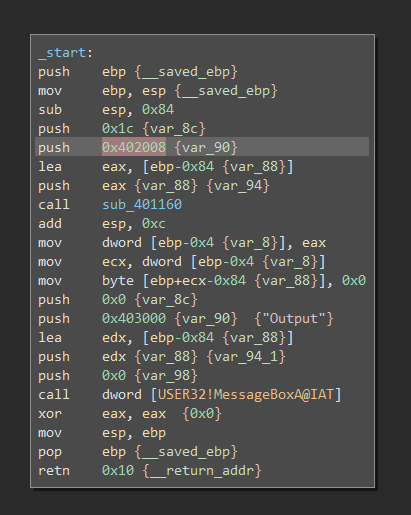Select var_94 on the push eax line

tap(238, 185)
